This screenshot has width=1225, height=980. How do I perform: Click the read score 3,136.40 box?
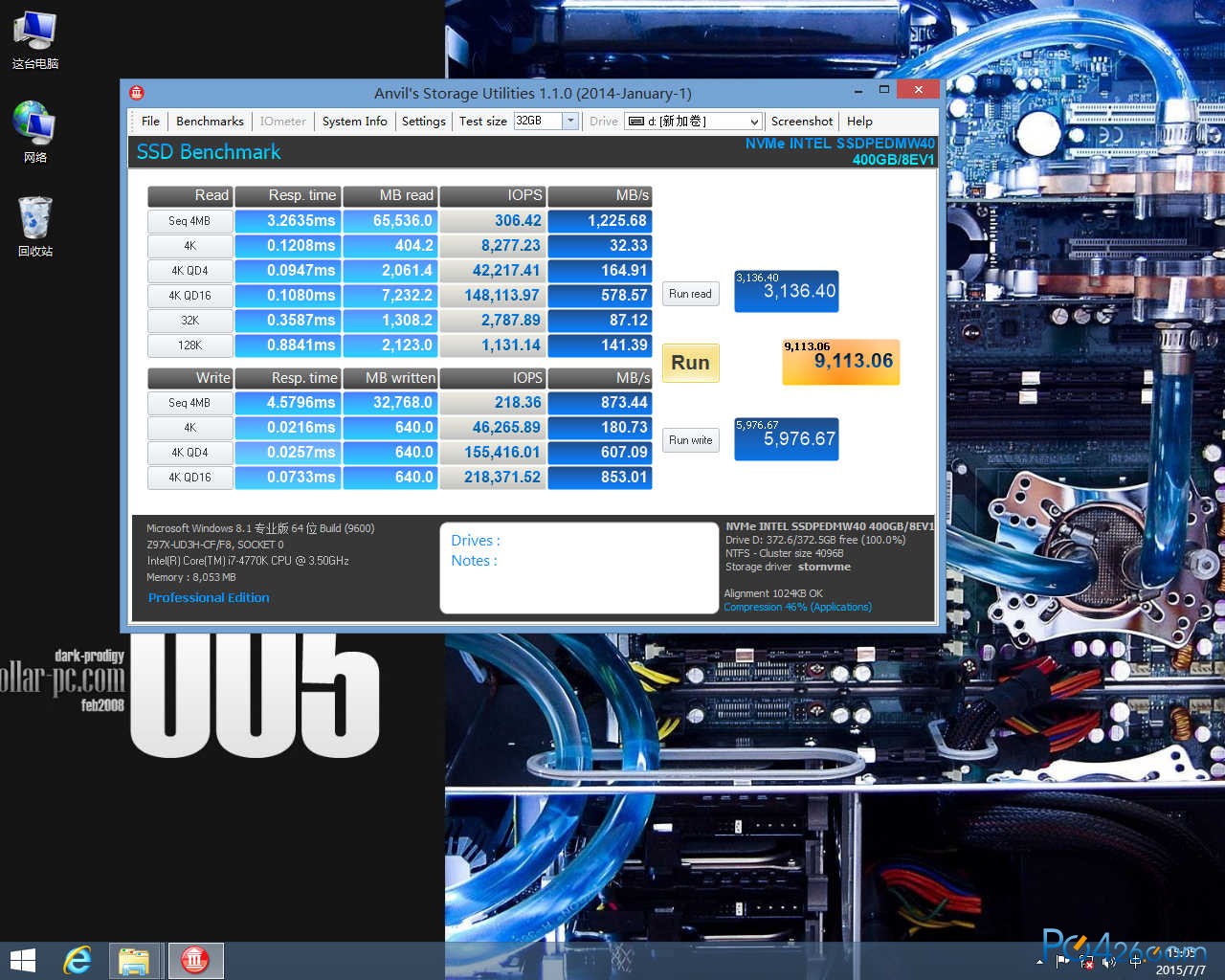click(x=787, y=291)
